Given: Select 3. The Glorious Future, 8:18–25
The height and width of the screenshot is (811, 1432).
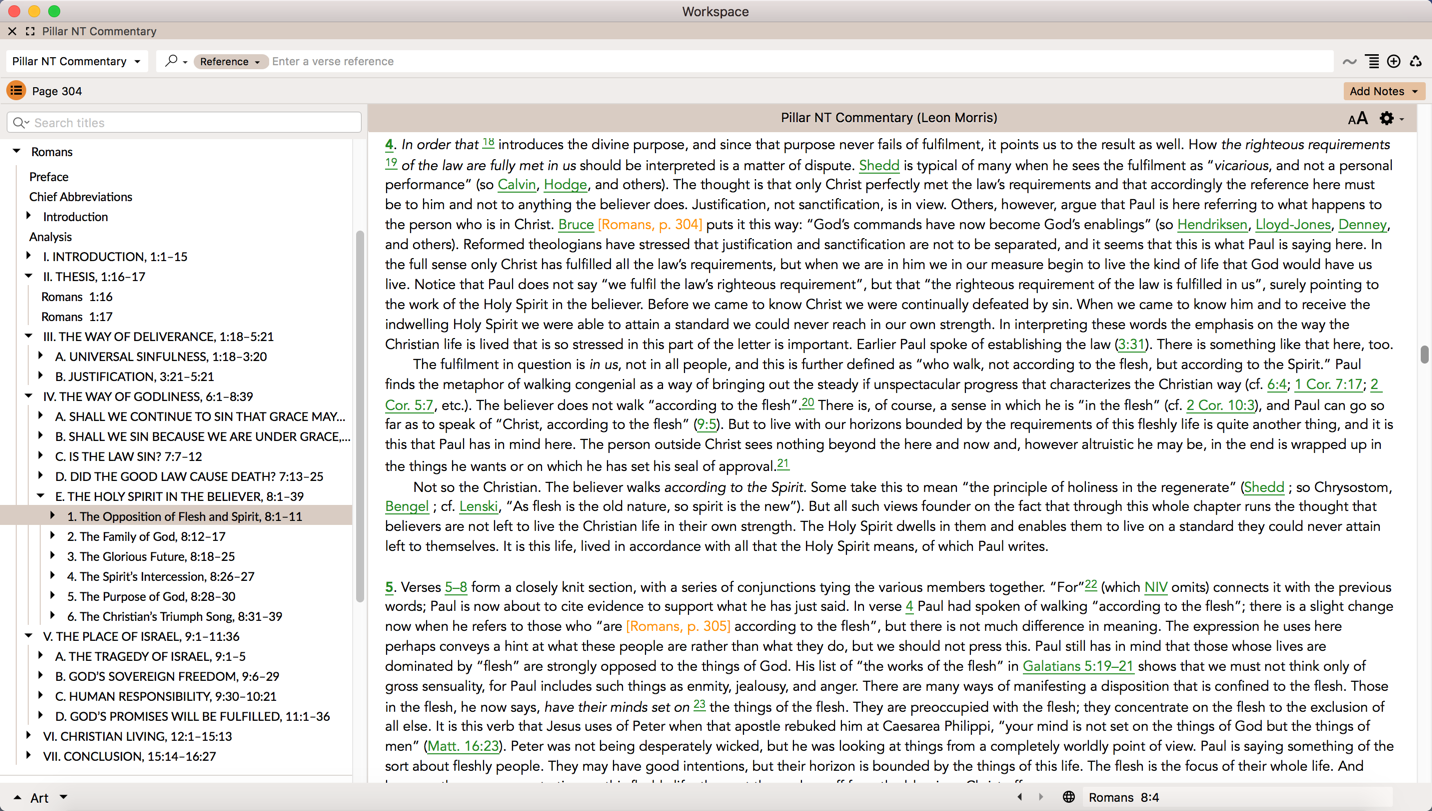Looking at the screenshot, I should (x=151, y=557).
